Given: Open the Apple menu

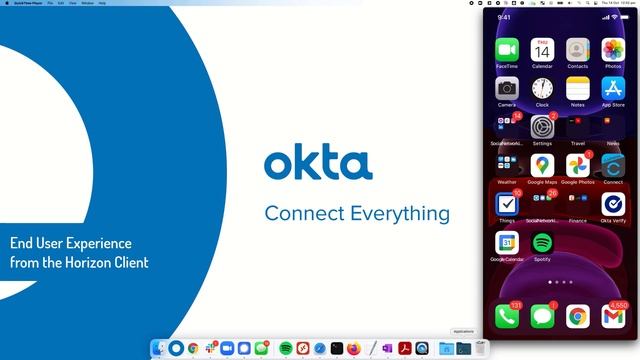Looking at the screenshot, I should point(7,3).
